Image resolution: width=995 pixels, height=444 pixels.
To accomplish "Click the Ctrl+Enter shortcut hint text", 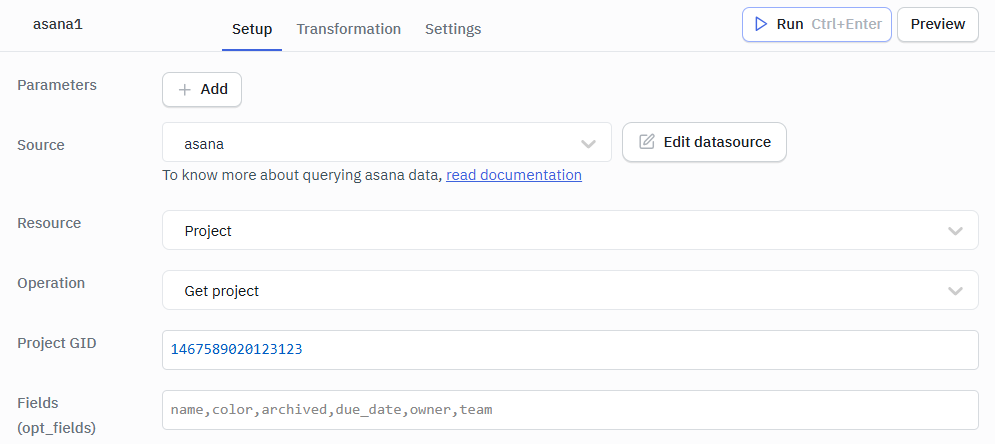I will pos(847,25).
